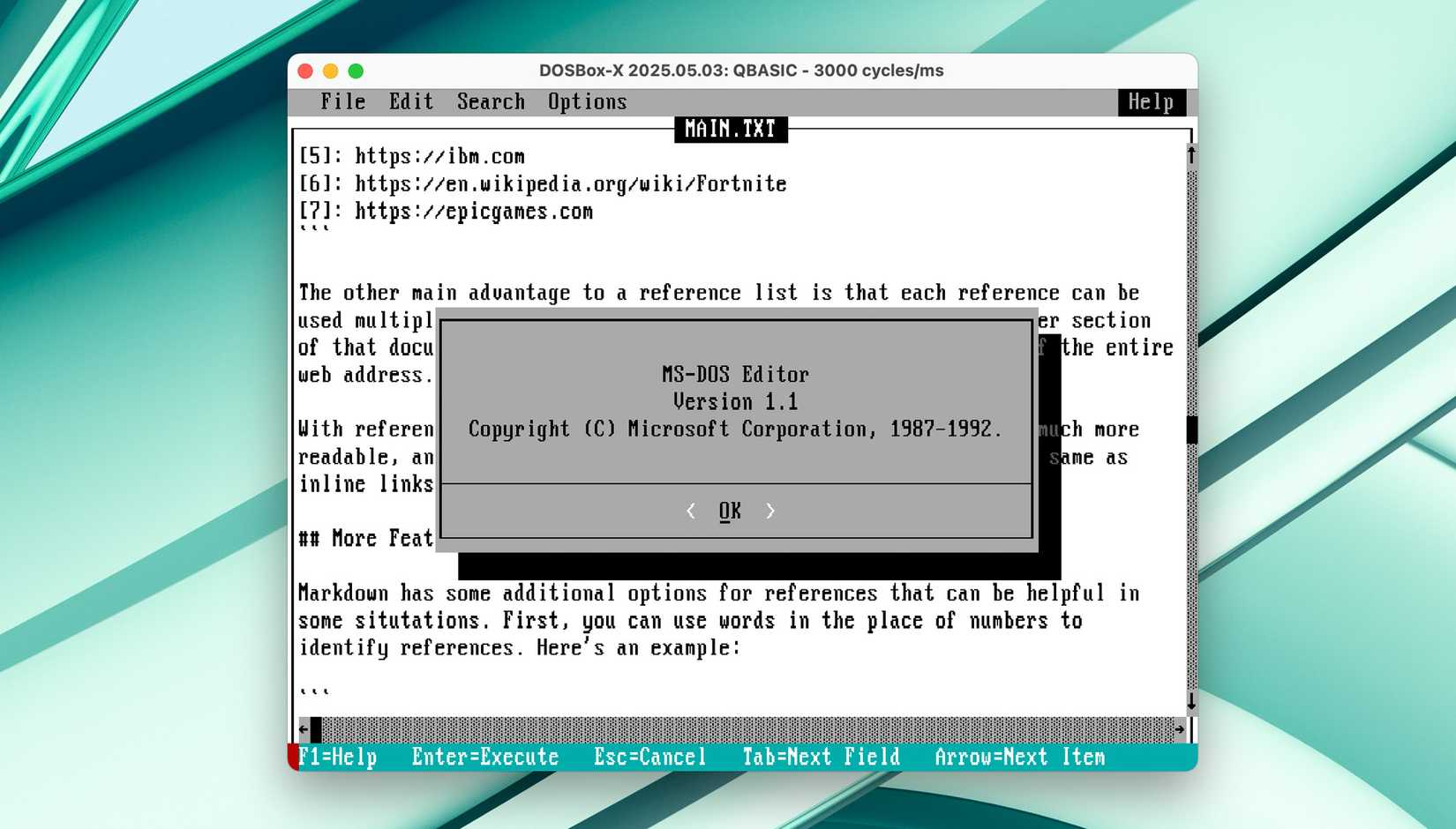Open the Options menu

[587, 101]
